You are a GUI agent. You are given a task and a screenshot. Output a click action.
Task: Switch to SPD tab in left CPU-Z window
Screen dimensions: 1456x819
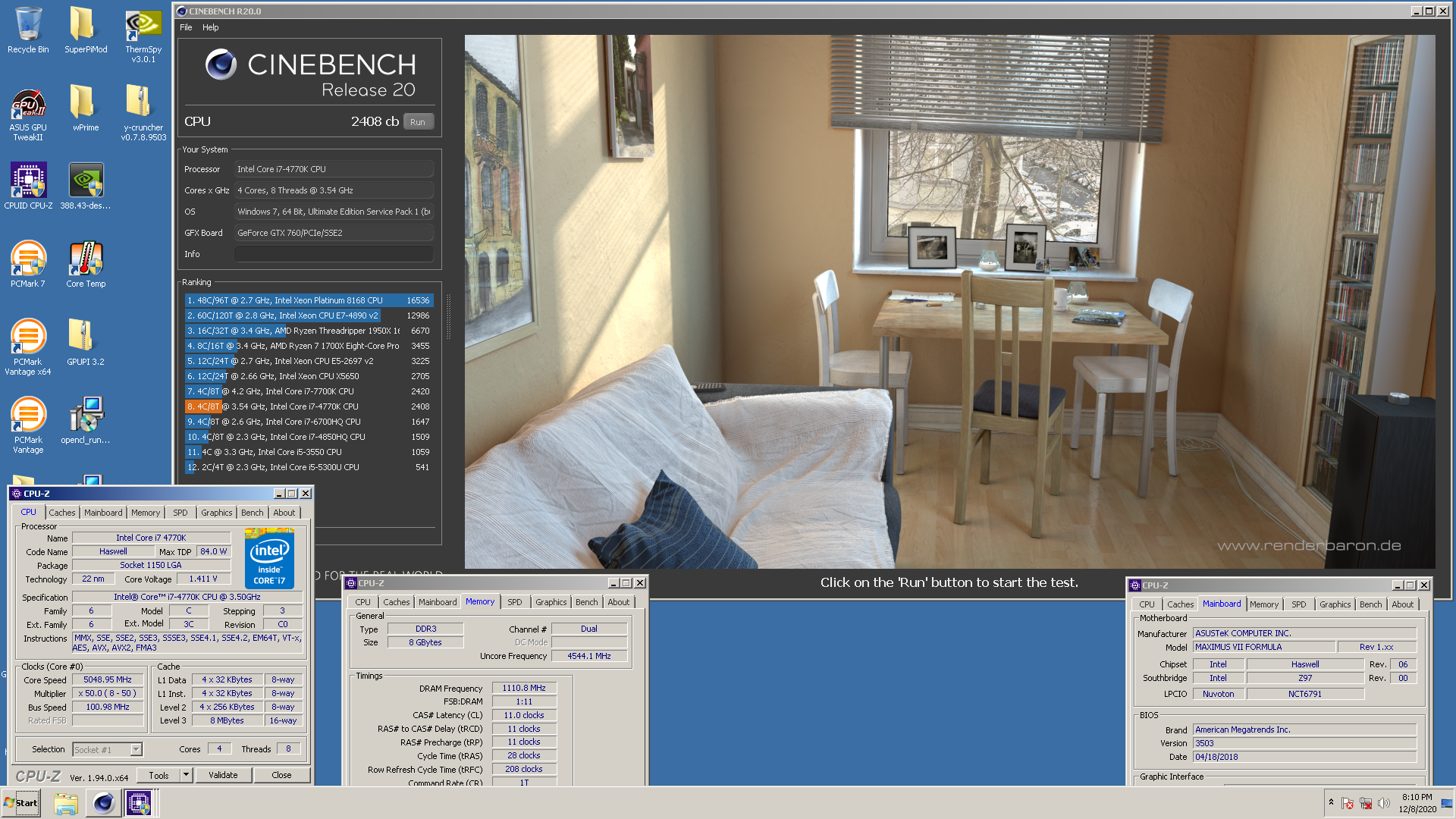180,513
